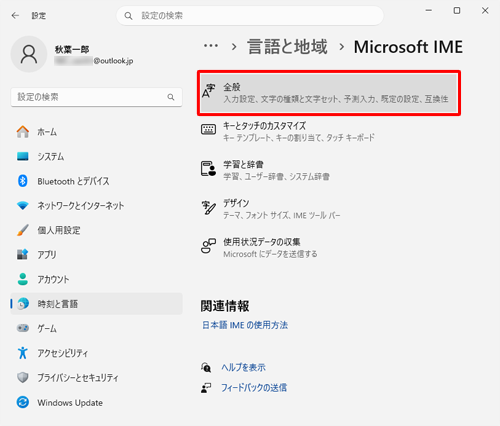Click the 個人用設定 paintbrush icon
Screen dimensions: 500x426
pyautogui.click(x=23, y=230)
